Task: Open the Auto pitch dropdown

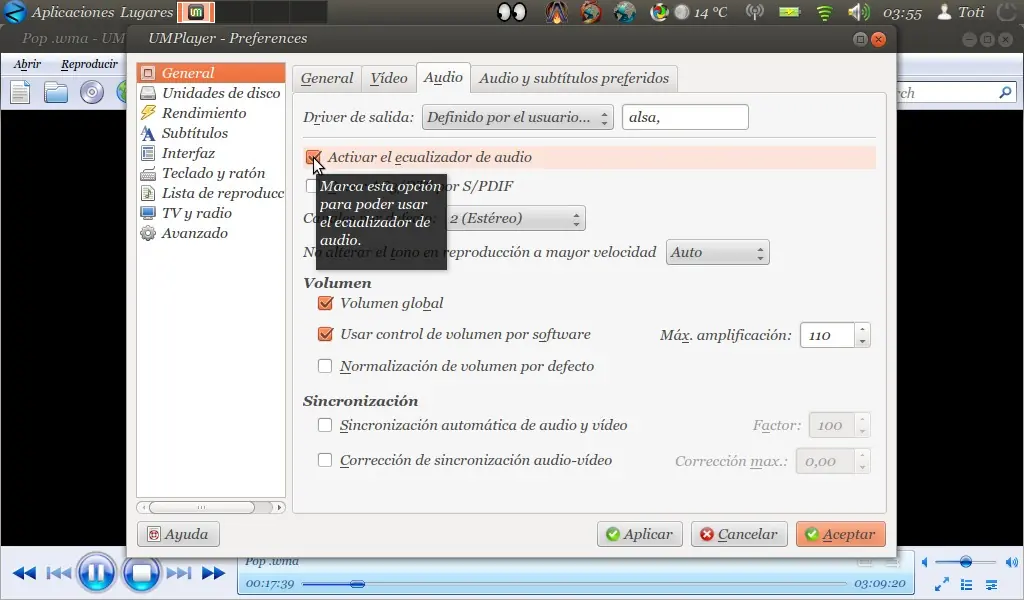Action: [718, 252]
